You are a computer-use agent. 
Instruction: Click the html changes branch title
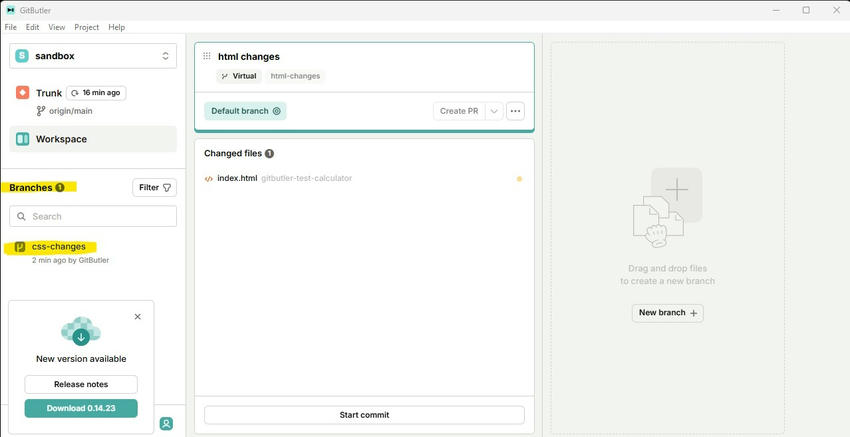point(249,56)
